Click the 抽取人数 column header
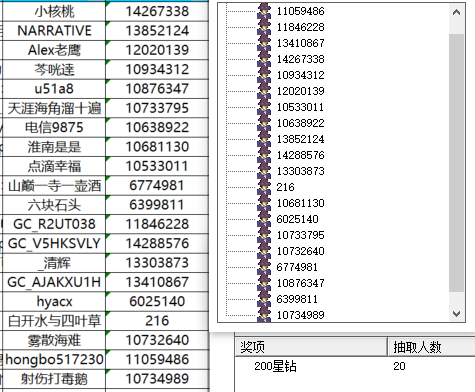 [x=431, y=347]
